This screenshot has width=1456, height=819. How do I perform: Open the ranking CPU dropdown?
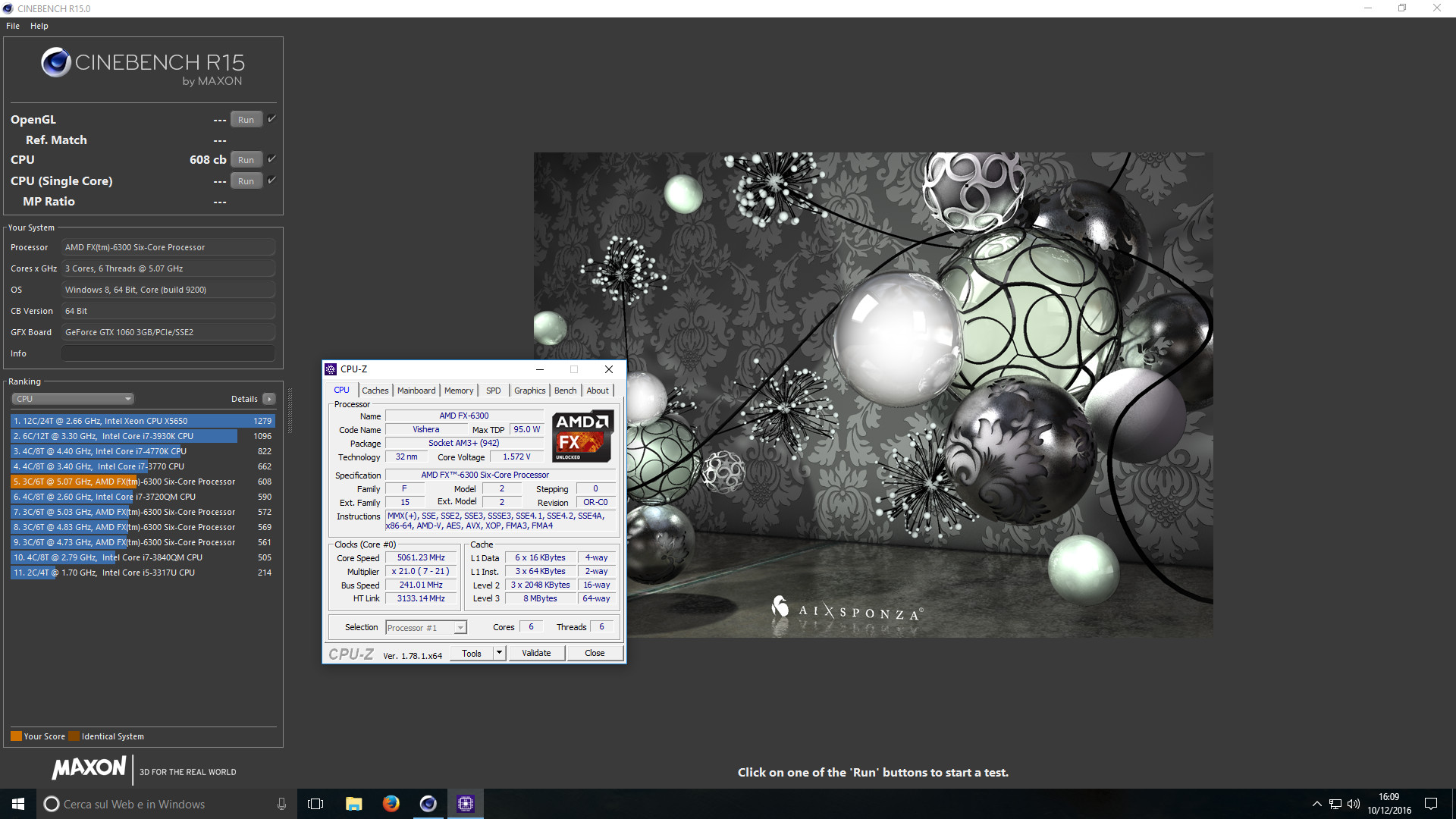coord(73,399)
